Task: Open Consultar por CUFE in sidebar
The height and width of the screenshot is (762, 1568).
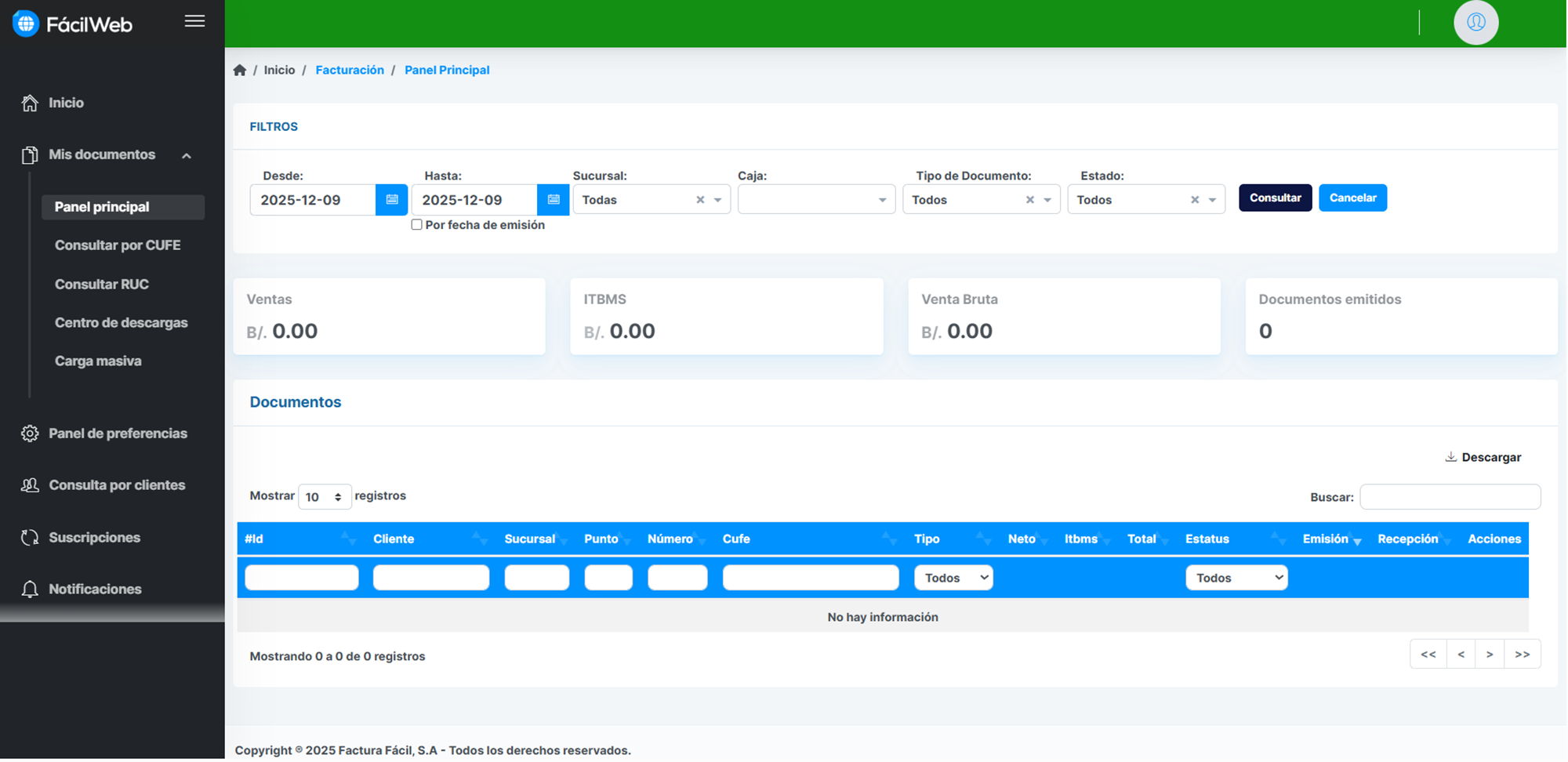Action: (118, 245)
